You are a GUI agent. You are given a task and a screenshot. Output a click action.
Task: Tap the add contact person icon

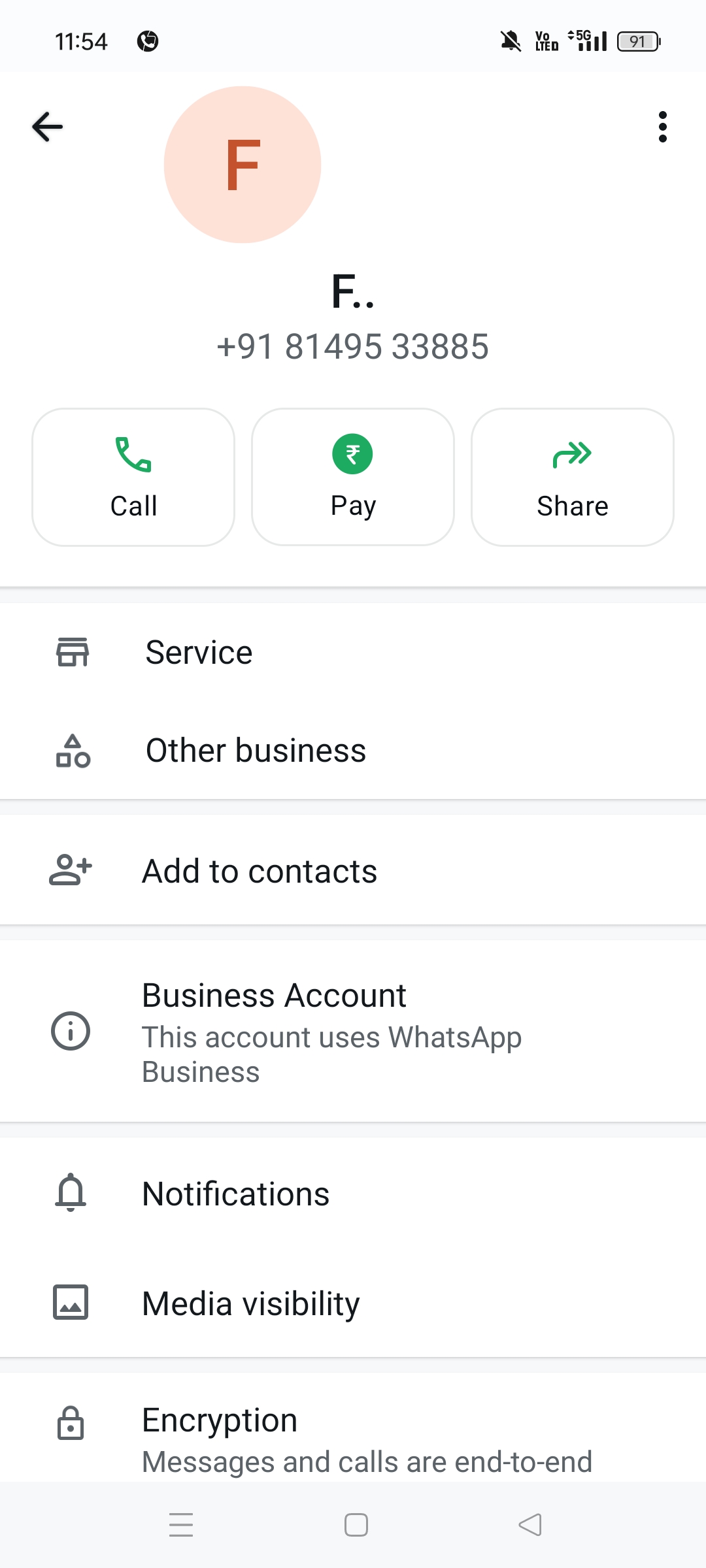point(71,870)
